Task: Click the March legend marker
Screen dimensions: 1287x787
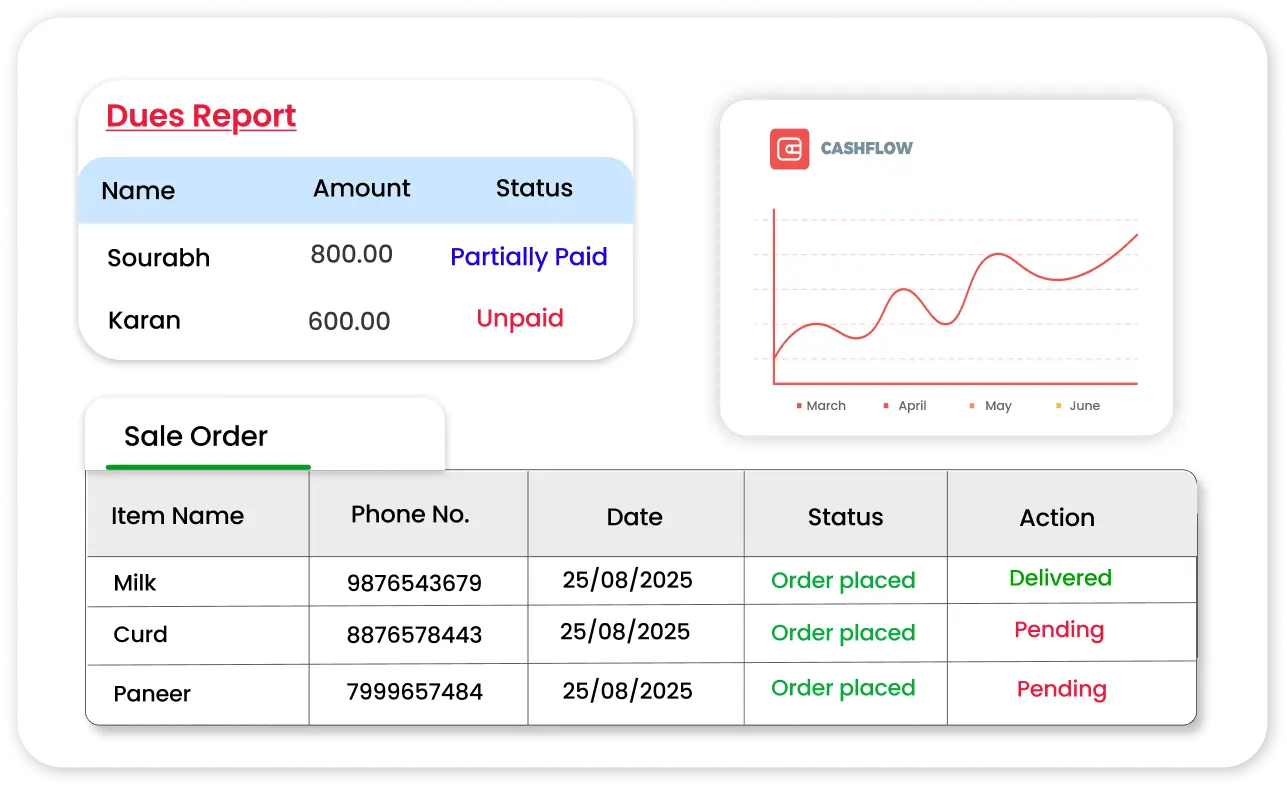Action: click(799, 406)
